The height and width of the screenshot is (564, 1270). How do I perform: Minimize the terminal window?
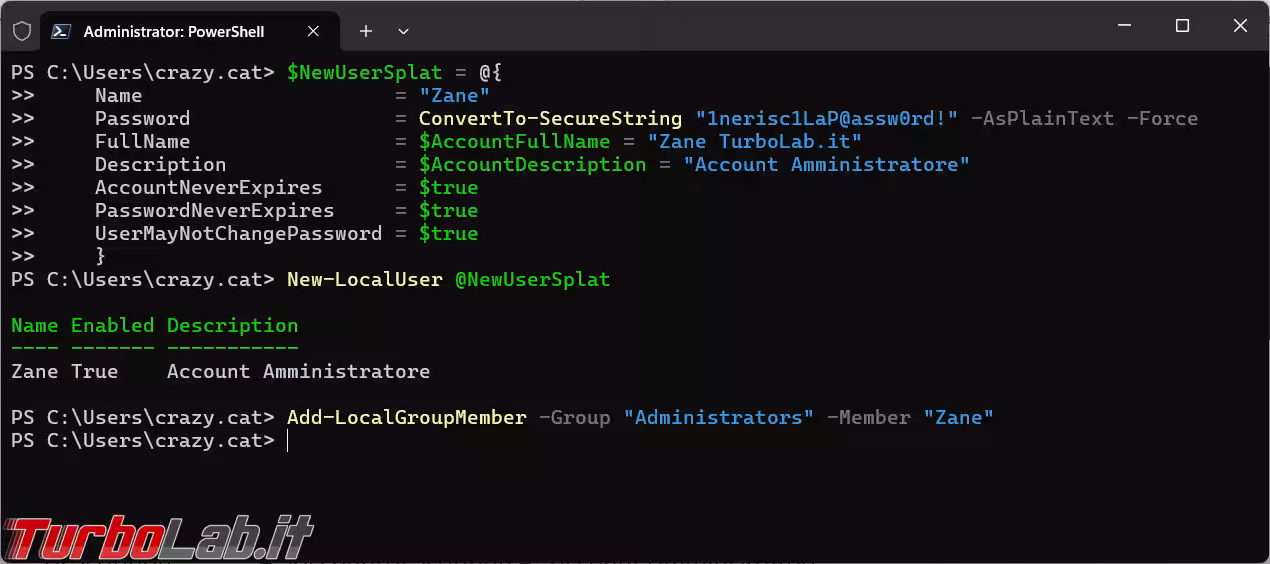[1124, 27]
